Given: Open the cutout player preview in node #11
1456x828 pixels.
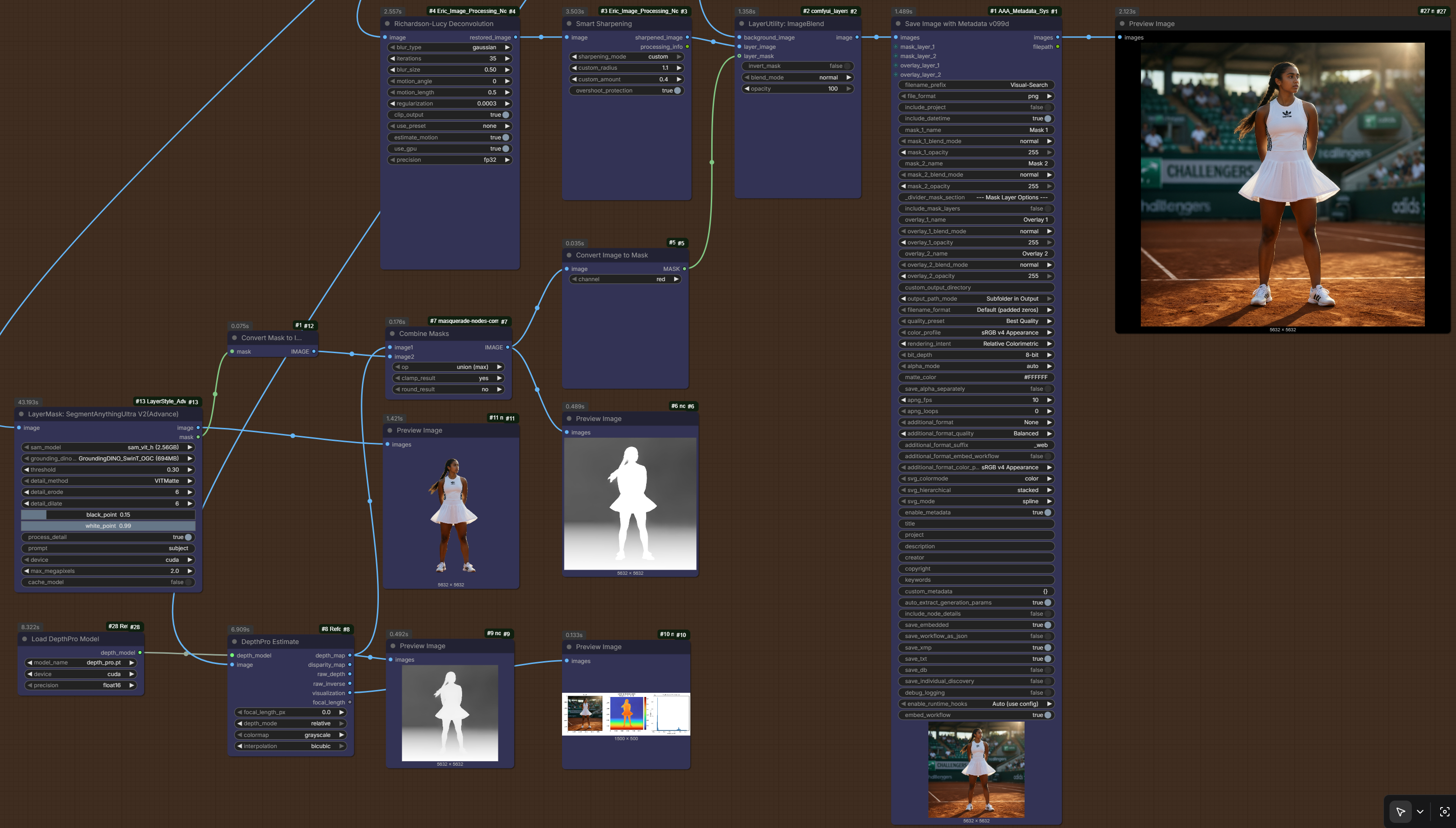Looking at the screenshot, I should click(451, 515).
